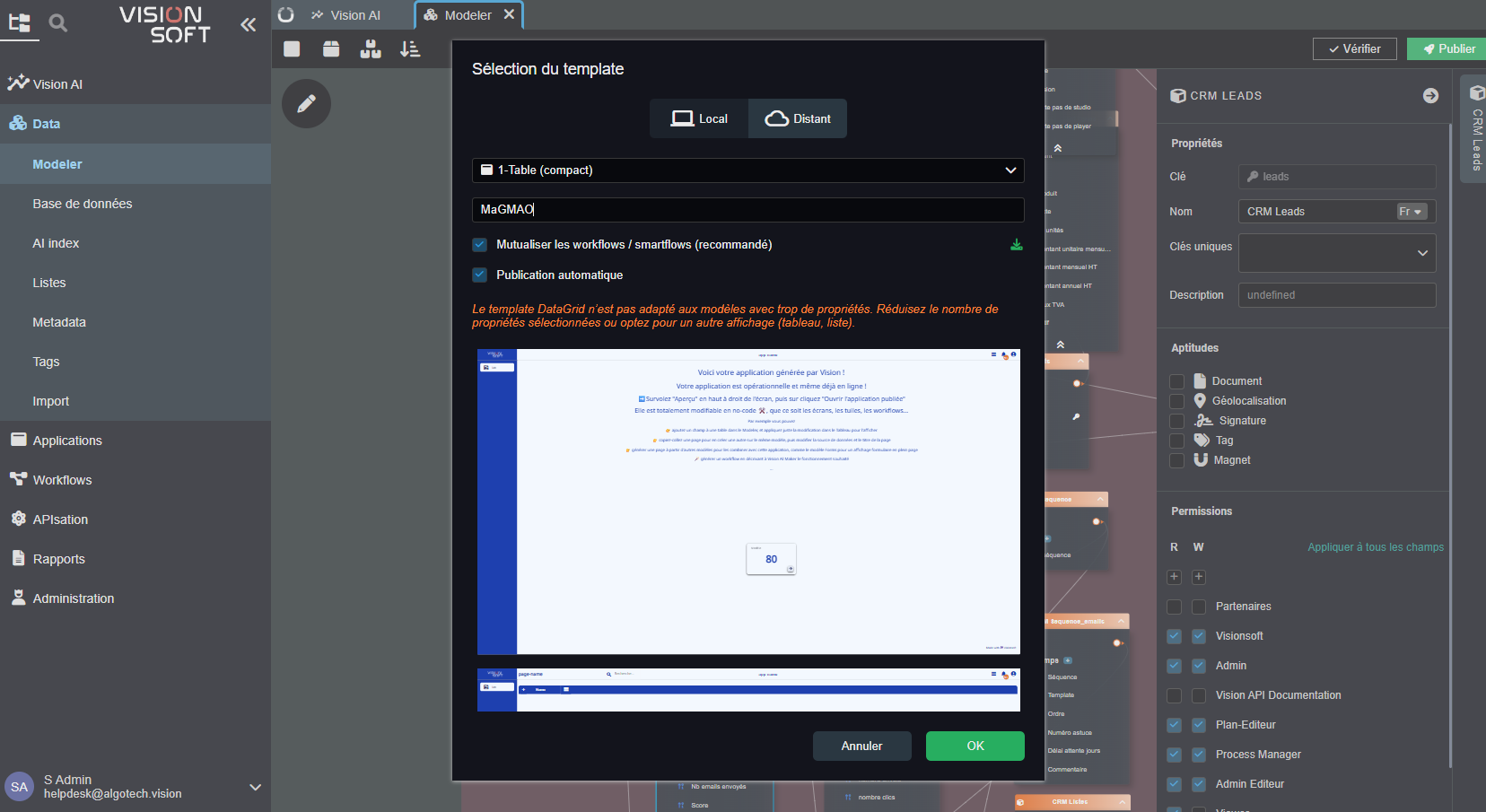1486x812 pixels.
Task: Uncheck Publication automatique checkbox
Action: coord(480,275)
